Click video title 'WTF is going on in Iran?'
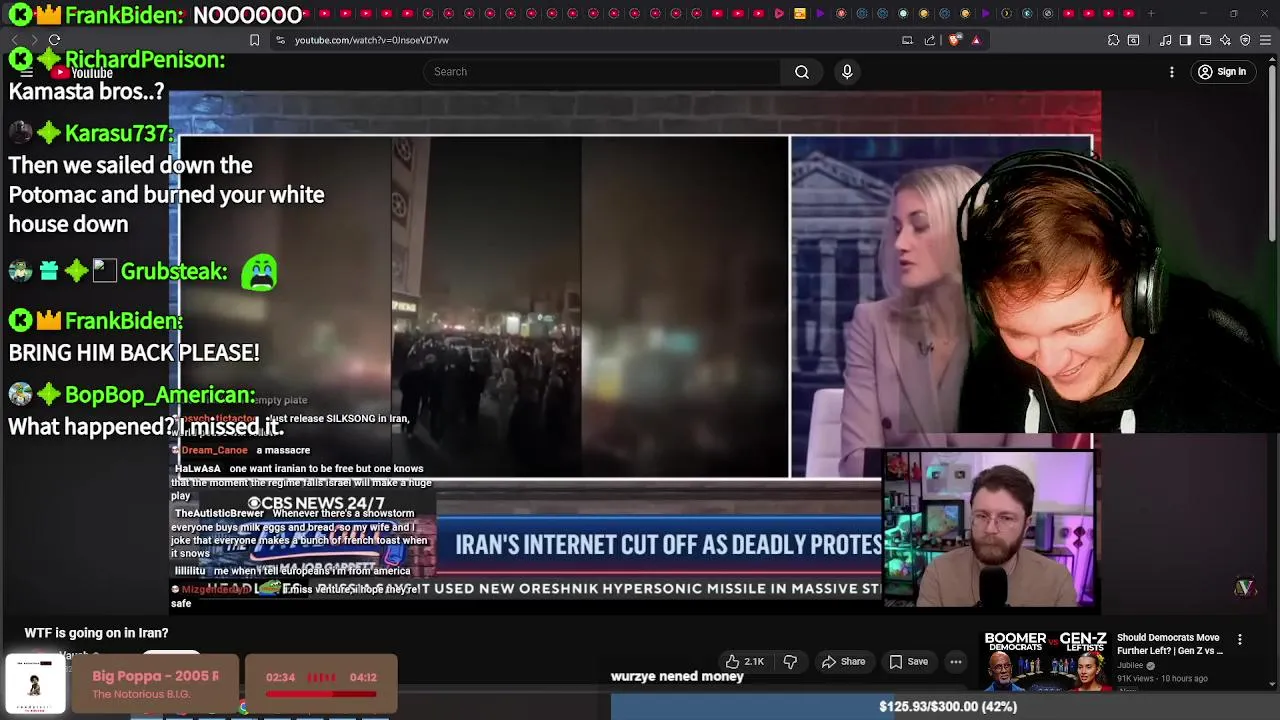 coord(96,633)
